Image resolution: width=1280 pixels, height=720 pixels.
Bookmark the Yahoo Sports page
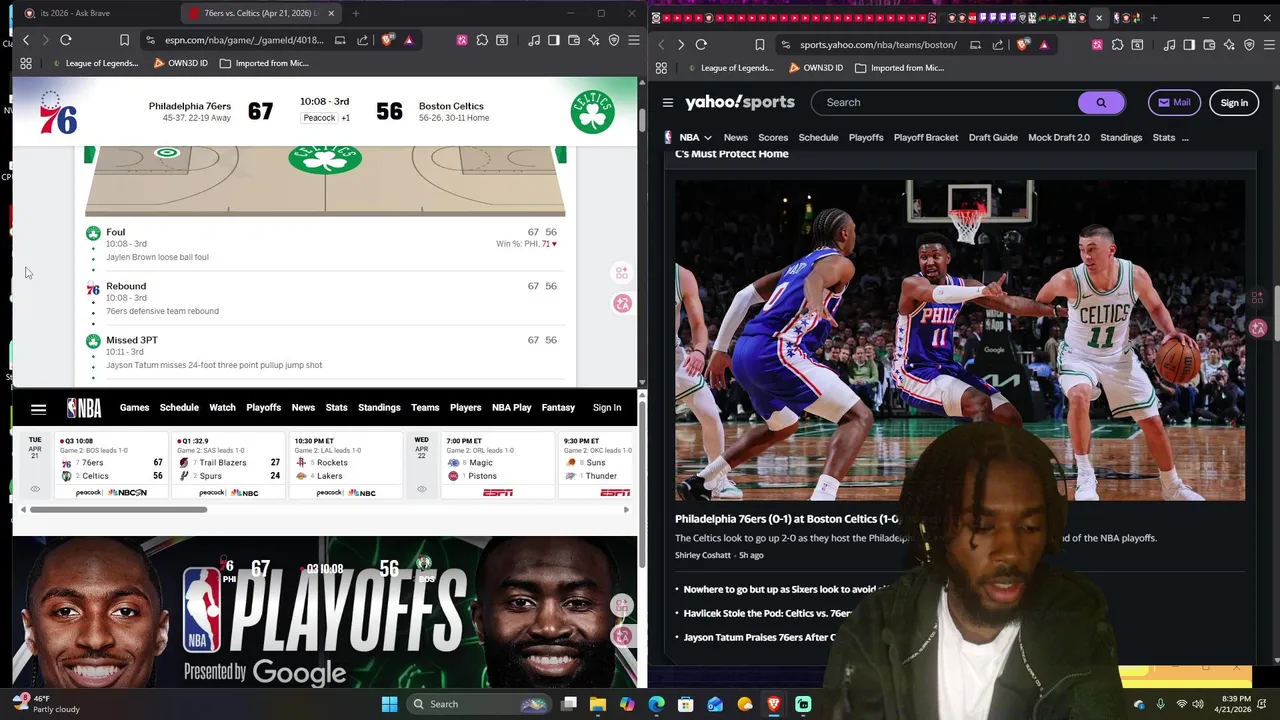pyautogui.click(x=760, y=45)
